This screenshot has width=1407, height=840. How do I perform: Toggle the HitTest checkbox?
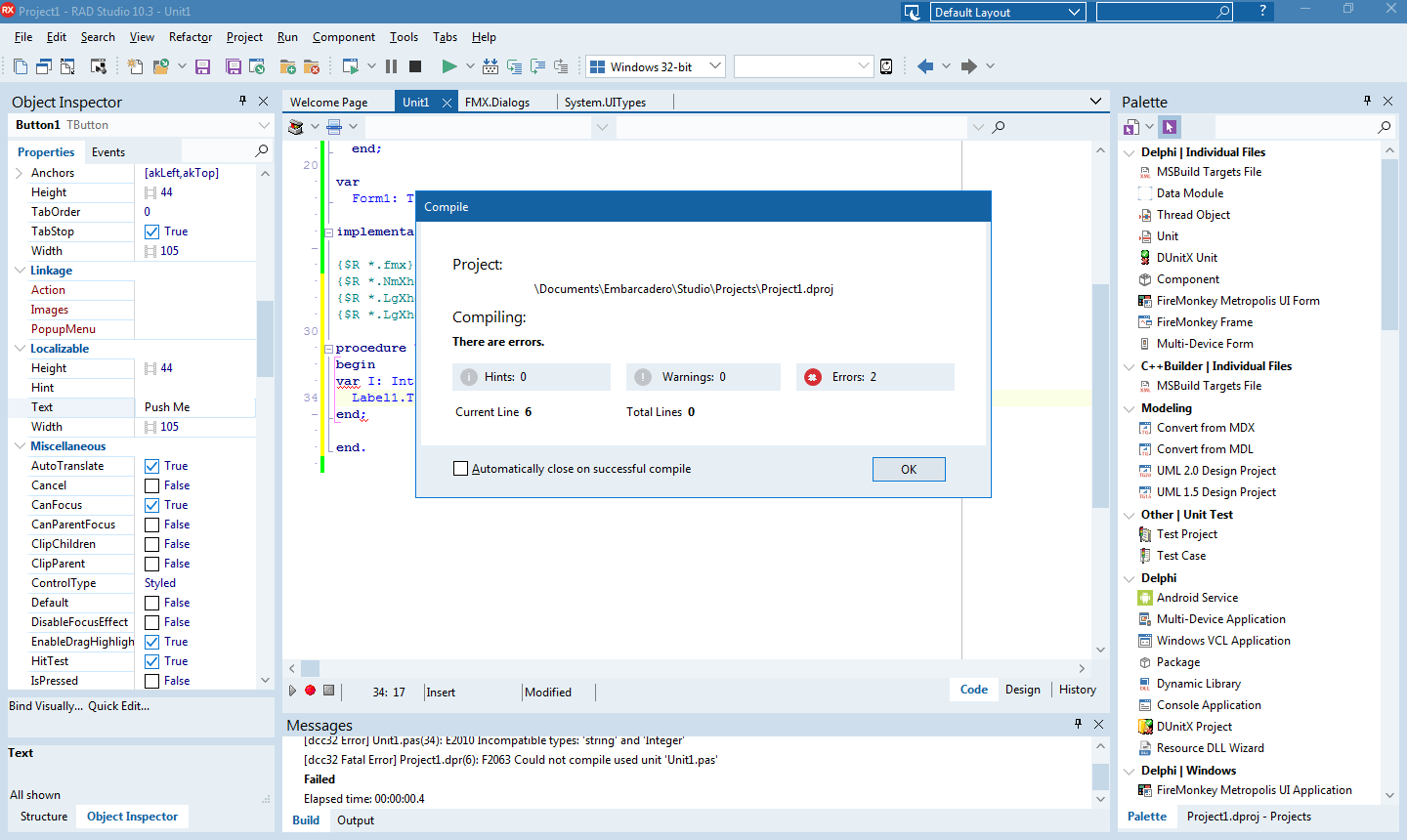click(x=151, y=661)
